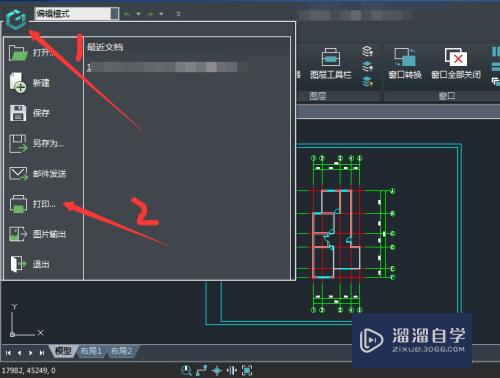The height and width of the screenshot is (378, 500).
Task: Expand the undo history dropdown arrow
Action: point(138,14)
